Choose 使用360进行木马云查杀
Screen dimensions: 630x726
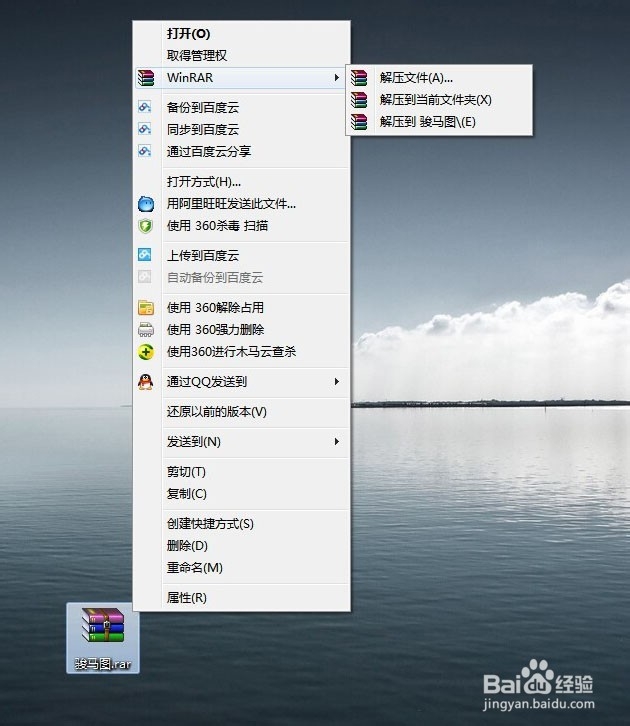(x=241, y=352)
